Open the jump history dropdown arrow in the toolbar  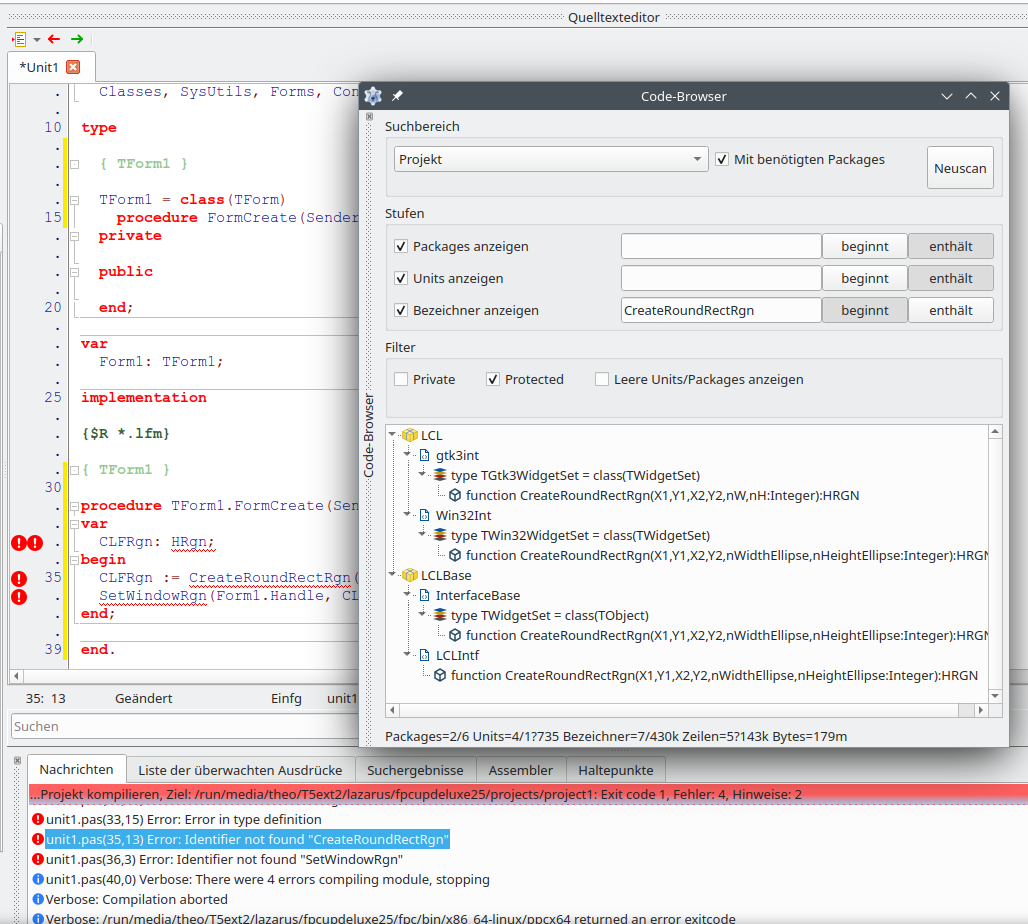[x=37, y=40]
